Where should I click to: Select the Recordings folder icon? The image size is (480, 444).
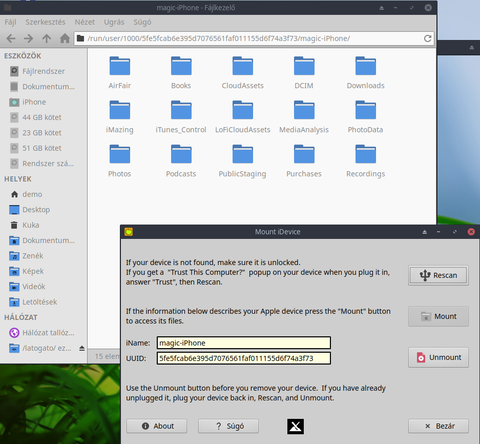click(x=365, y=154)
